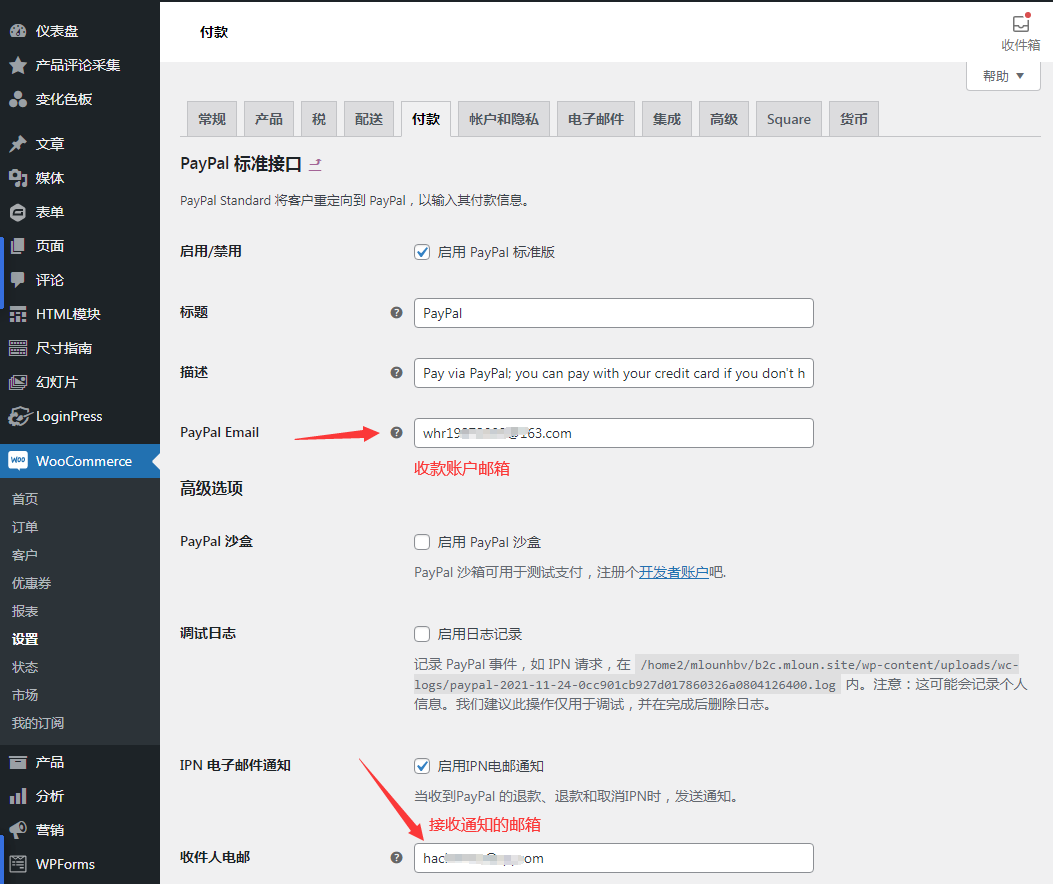Click the return arrow icon after PayPal 标准接口
Viewport: 1053px width, 884px height.
[315, 164]
